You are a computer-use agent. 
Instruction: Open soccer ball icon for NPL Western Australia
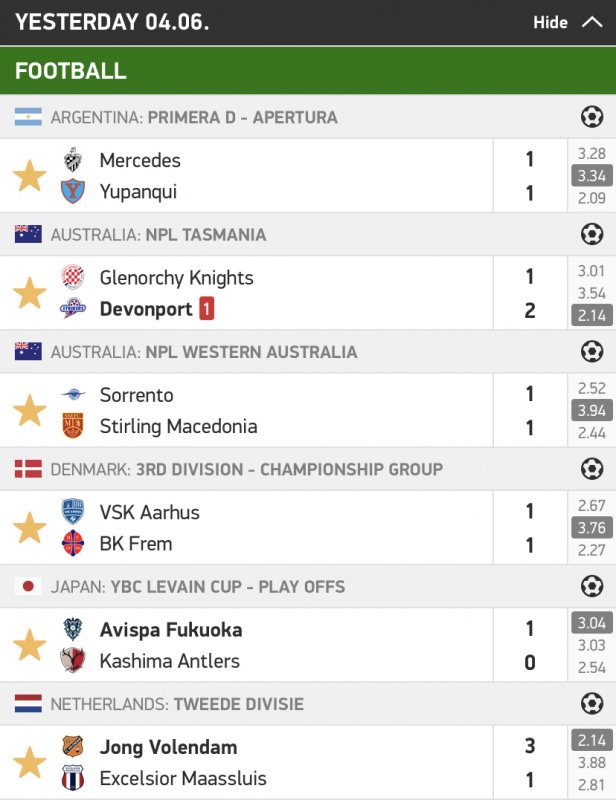click(592, 352)
